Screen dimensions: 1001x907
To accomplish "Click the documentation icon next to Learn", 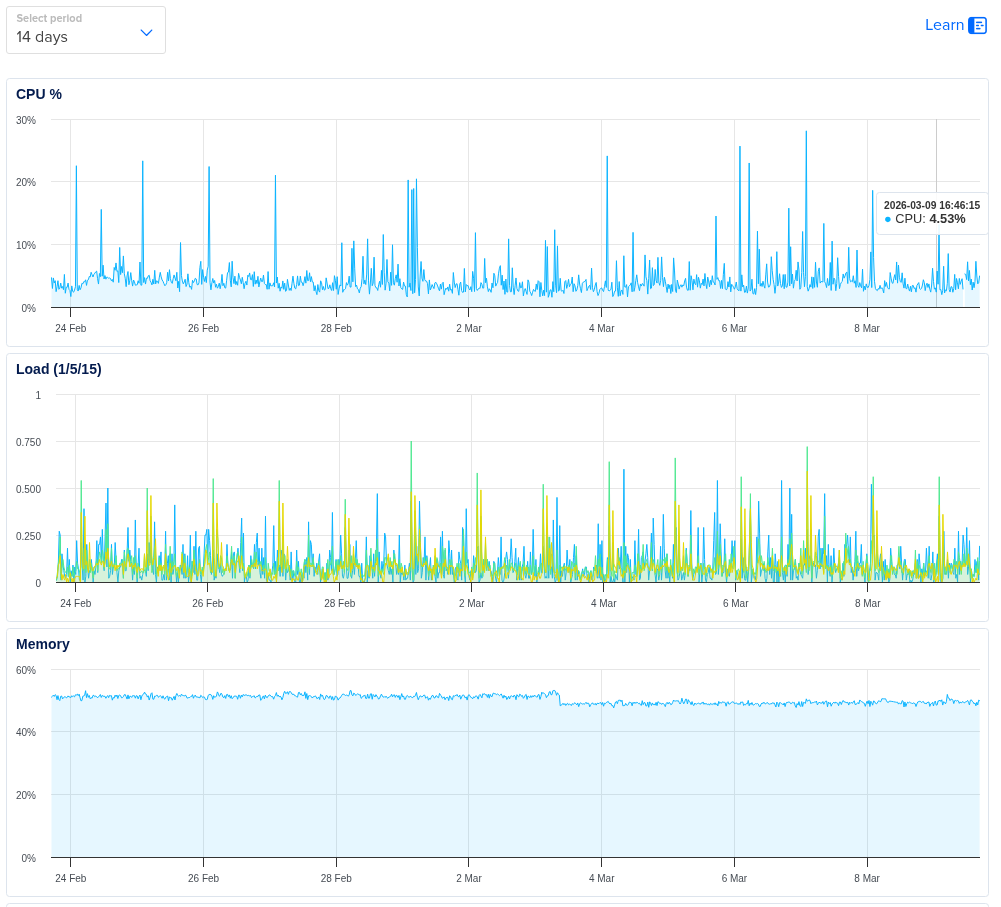I will point(977,26).
